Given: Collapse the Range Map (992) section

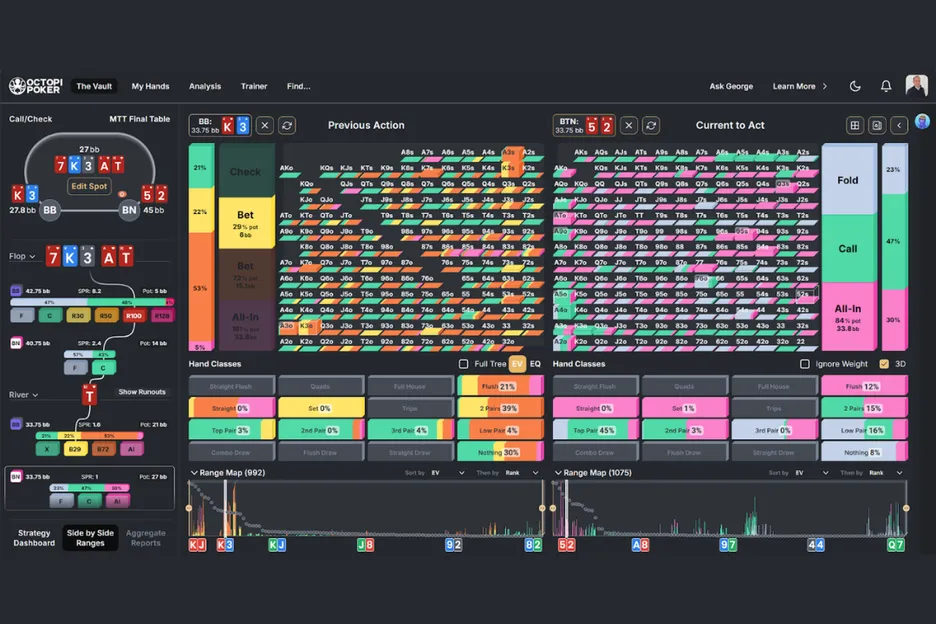Looking at the screenshot, I should [194, 473].
